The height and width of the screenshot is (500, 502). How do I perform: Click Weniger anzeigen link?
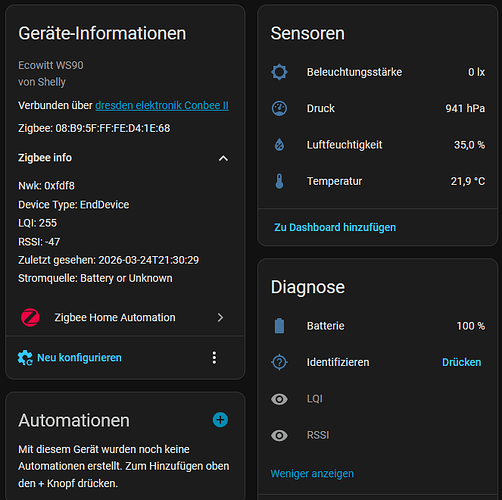312,473
